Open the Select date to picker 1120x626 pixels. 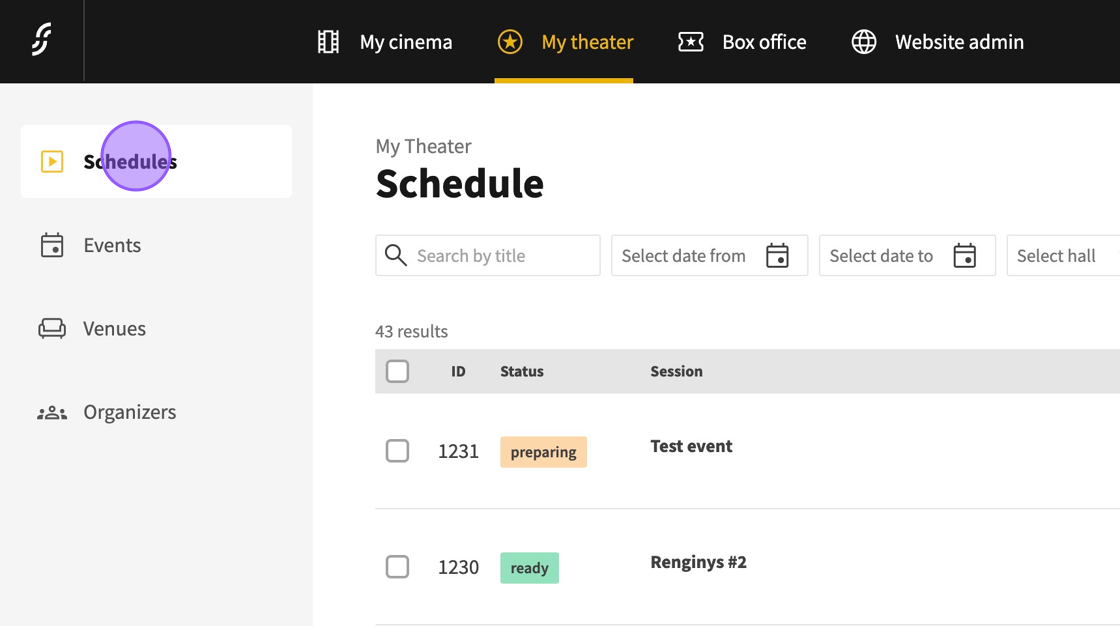(x=906, y=256)
